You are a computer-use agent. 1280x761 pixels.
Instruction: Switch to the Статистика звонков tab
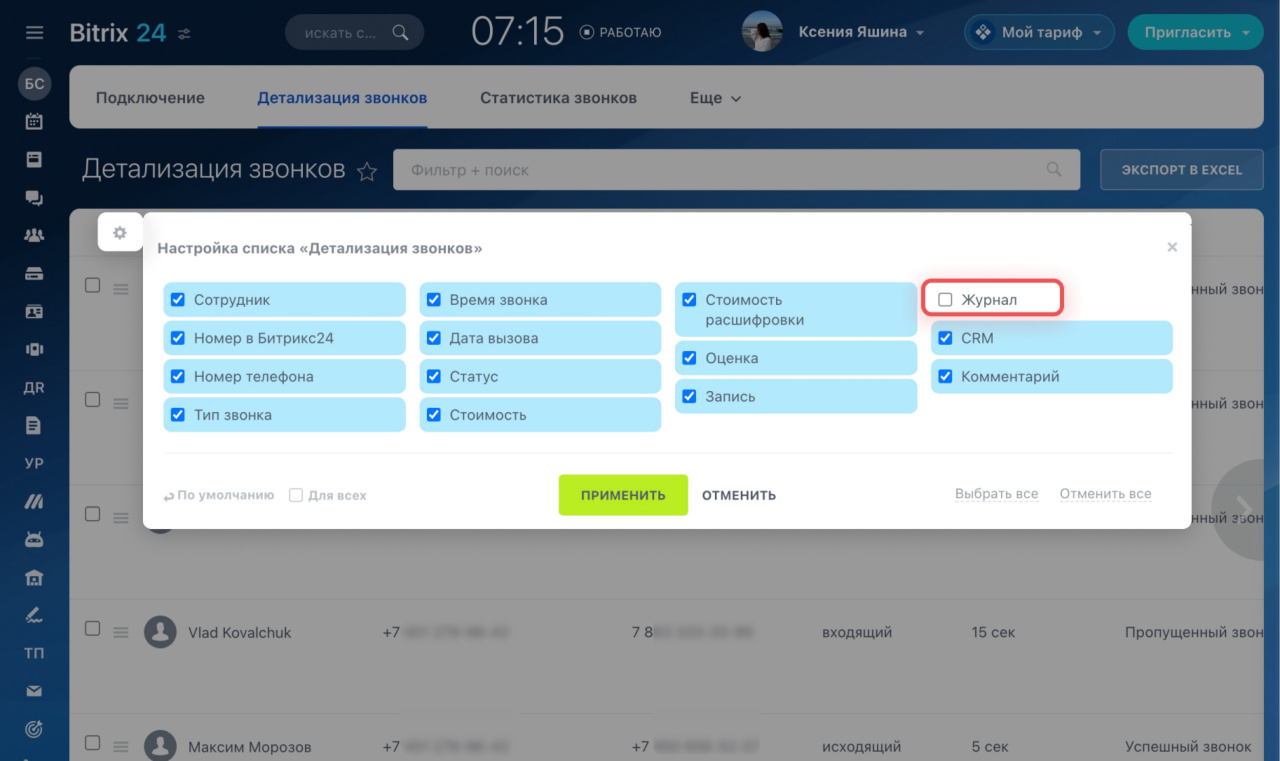pyautogui.click(x=558, y=98)
